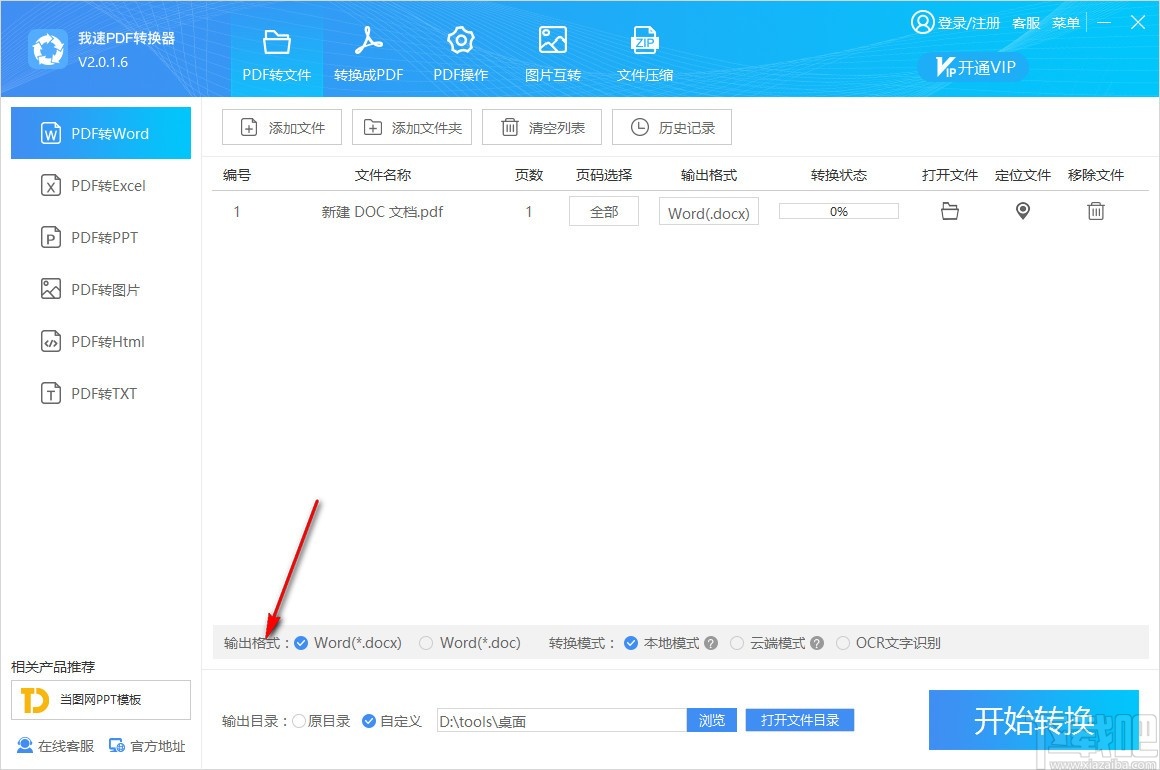Select PDF转图片 conversion mode

pos(100,289)
